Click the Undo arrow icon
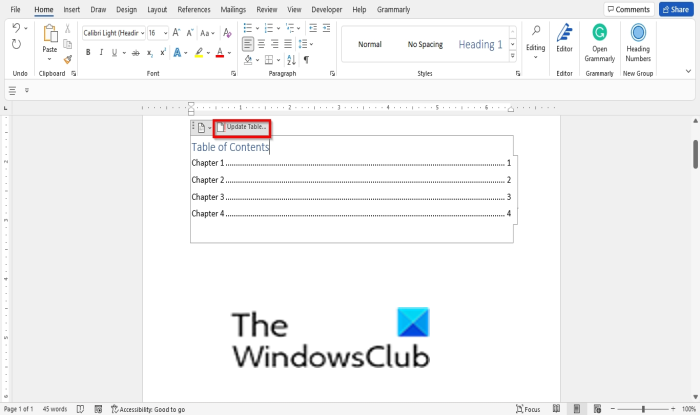Screen dimensions: 700x415 point(16,28)
